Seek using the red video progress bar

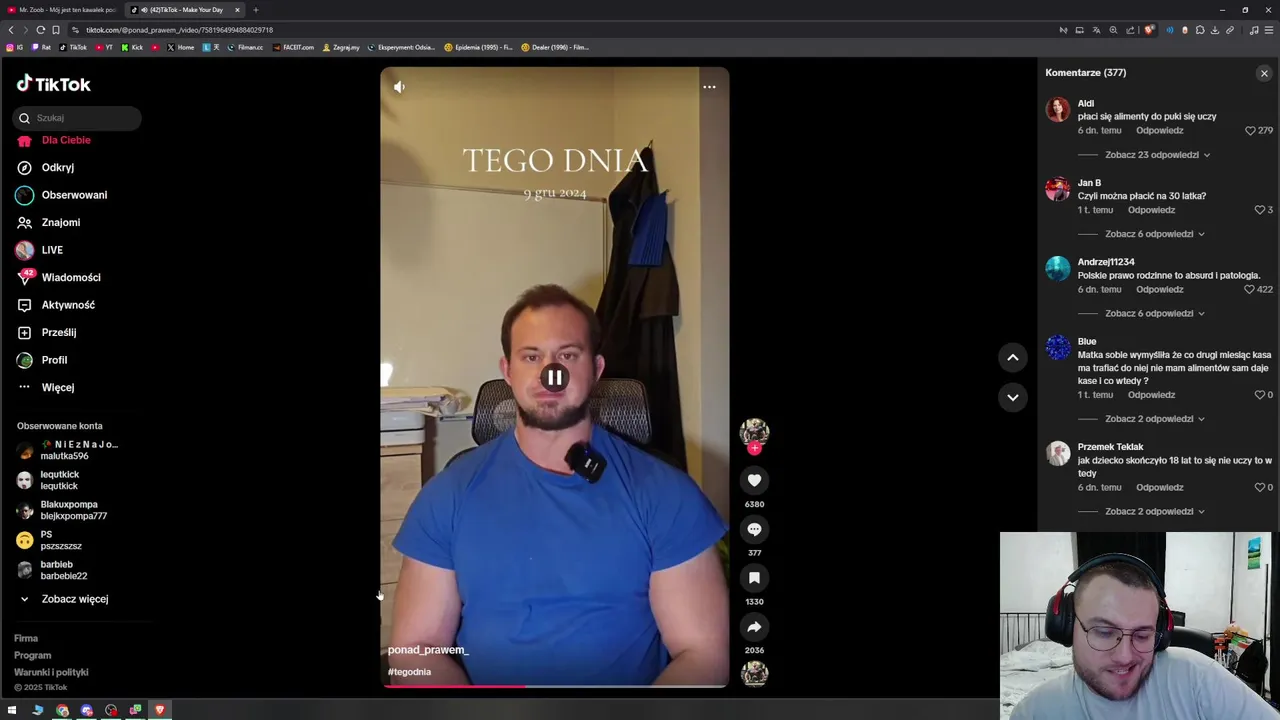(x=554, y=686)
